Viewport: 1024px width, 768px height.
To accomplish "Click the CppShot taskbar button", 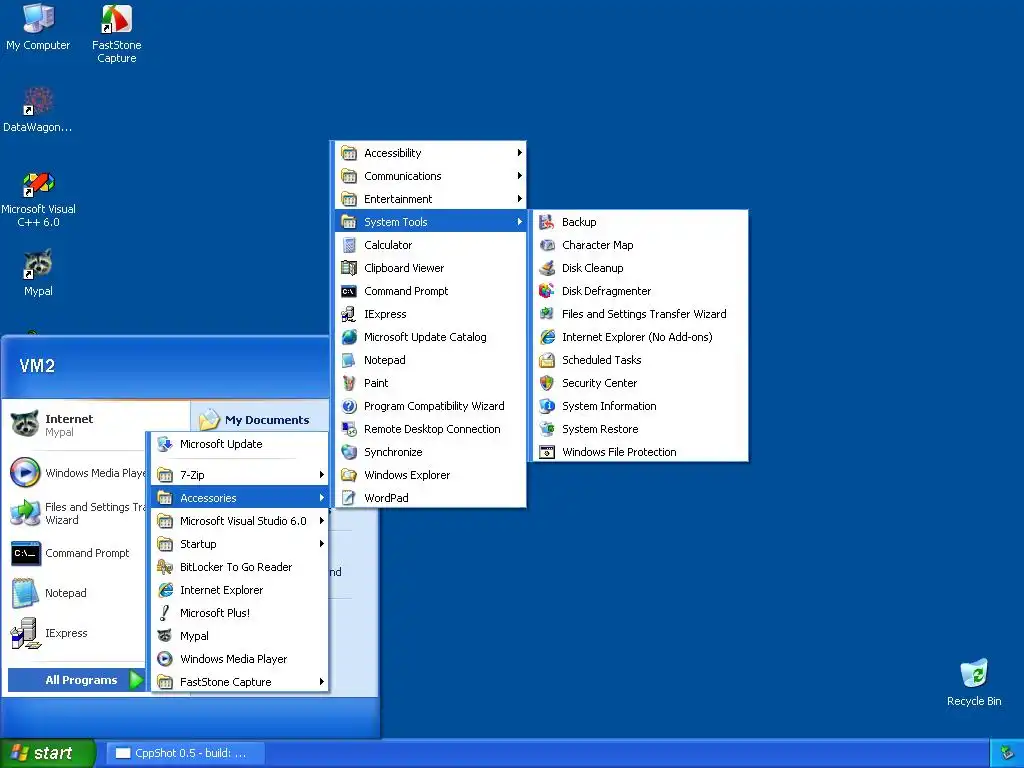I will coord(185,753).
